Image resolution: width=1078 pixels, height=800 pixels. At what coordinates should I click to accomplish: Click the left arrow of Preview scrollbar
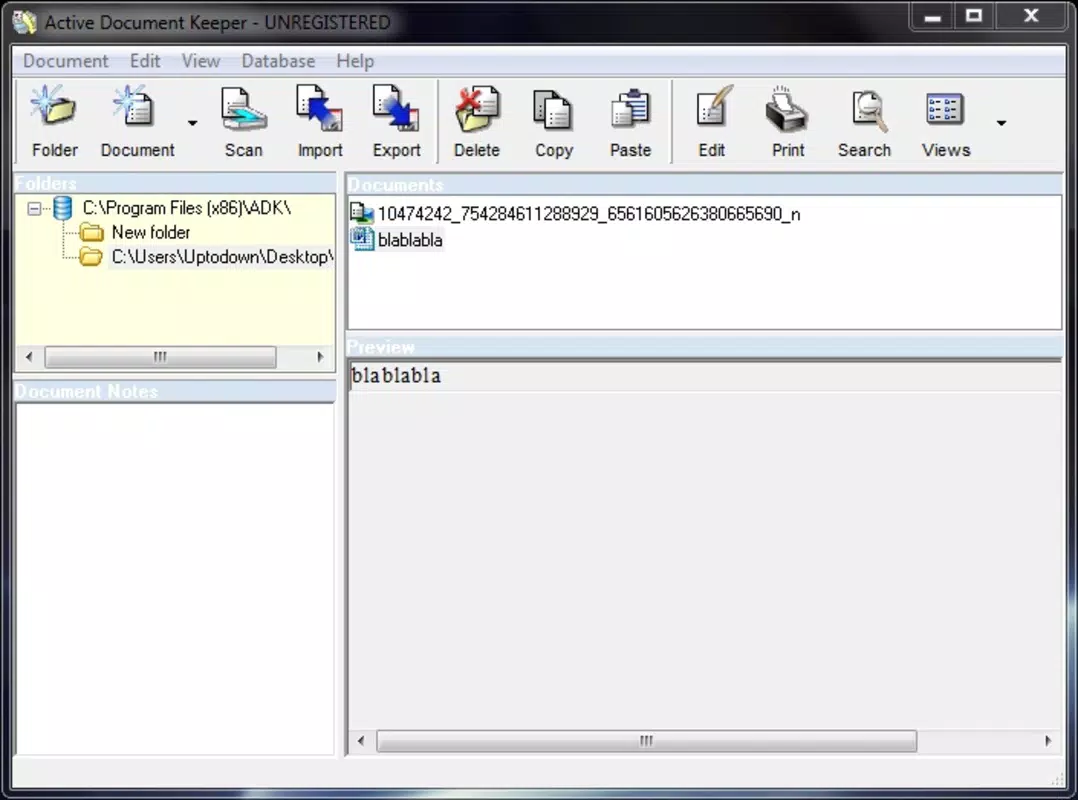[x=361, y=741]
